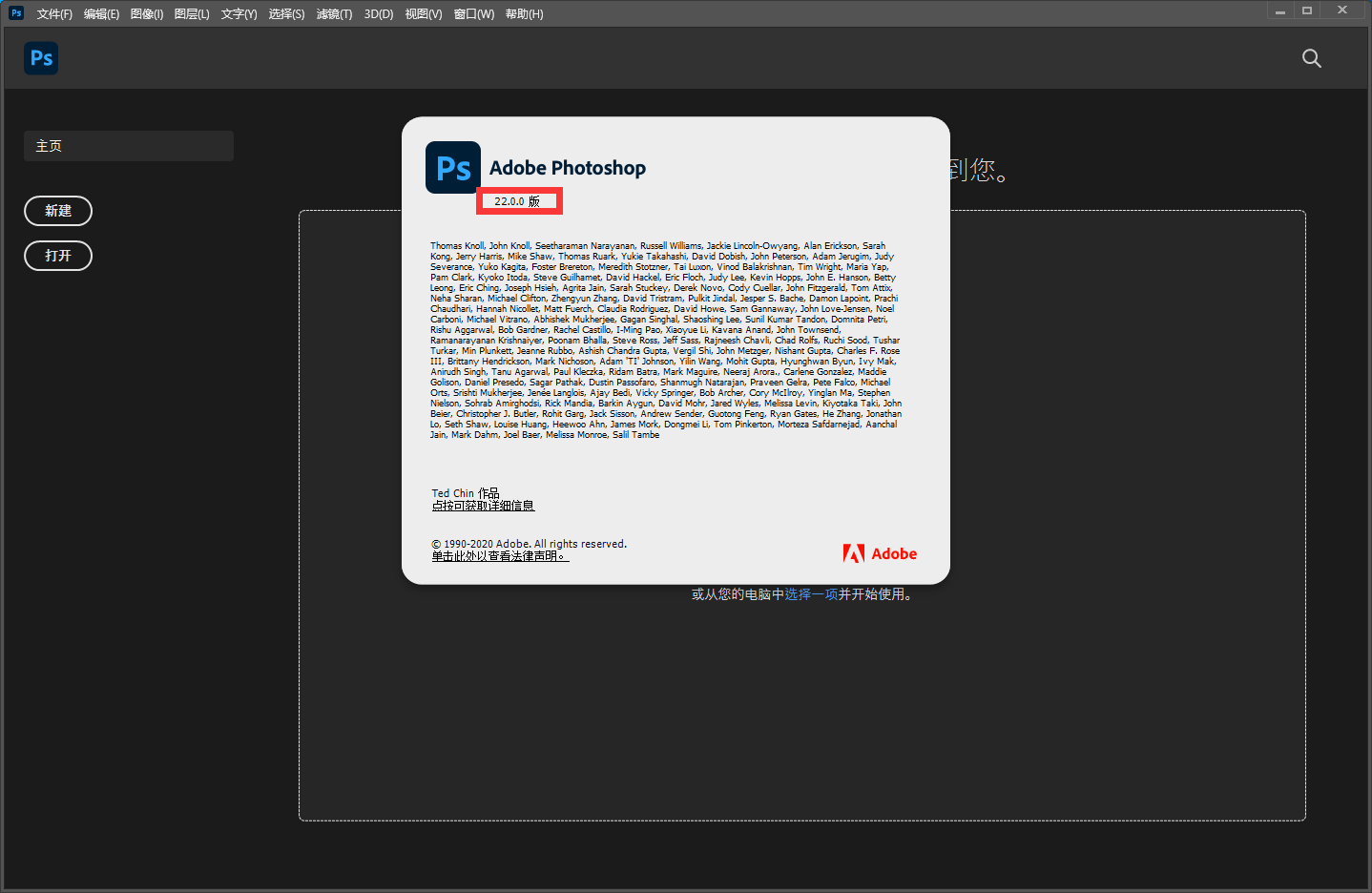Open the 3D(D) menu
1372x893 pixels.
tap(379, 14)
